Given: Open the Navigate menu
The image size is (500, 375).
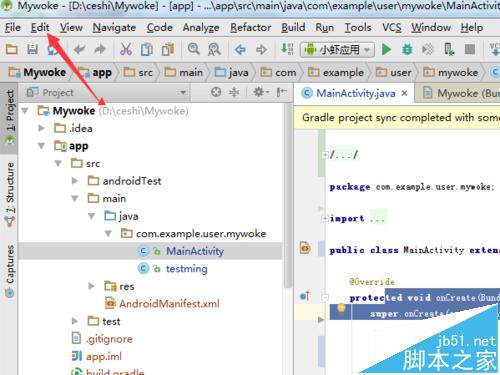Looking at the screenshot, I should coord(114,27).
